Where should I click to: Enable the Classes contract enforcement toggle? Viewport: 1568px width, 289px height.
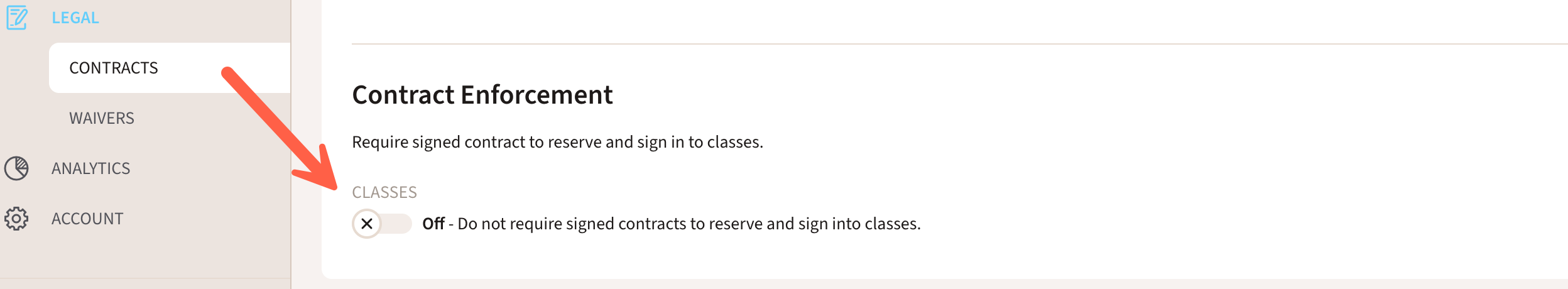pyautogui.click(x=382, y=224)
